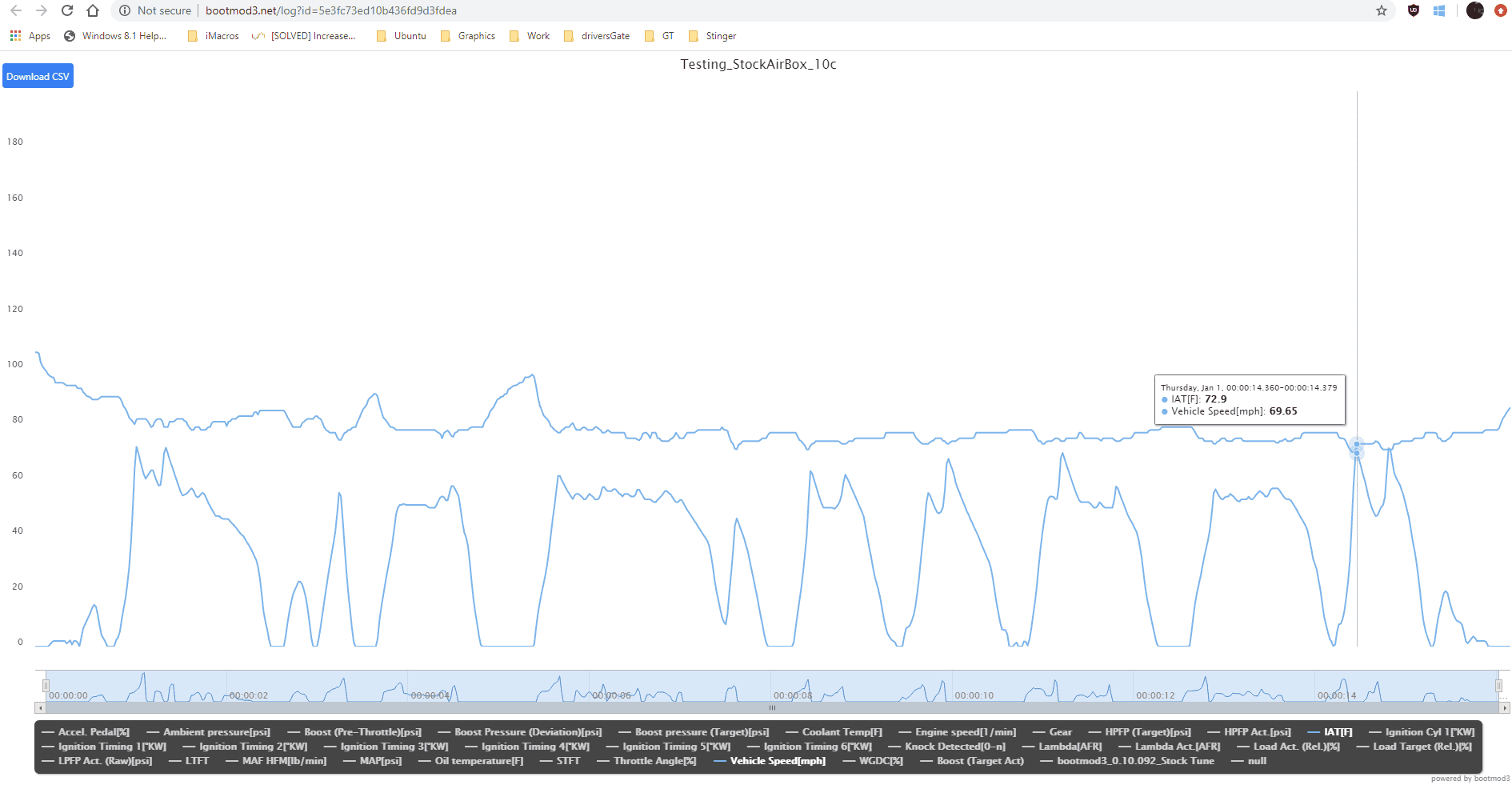This screenshot has height=785, width=1512.
Task: Toggle the STFT series
Action: coord(560,761)
